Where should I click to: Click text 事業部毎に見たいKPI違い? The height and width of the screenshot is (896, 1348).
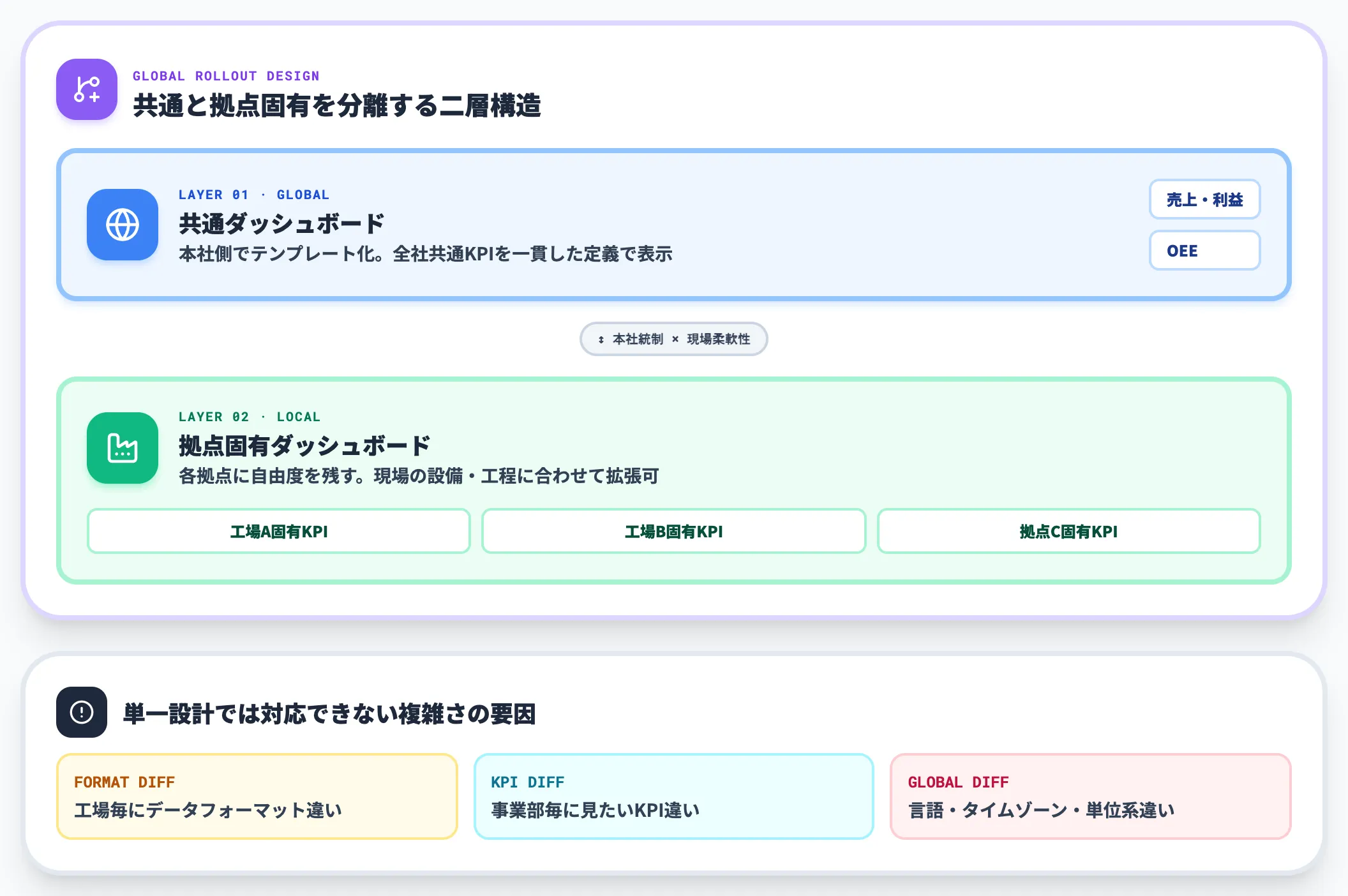[595, 810]
